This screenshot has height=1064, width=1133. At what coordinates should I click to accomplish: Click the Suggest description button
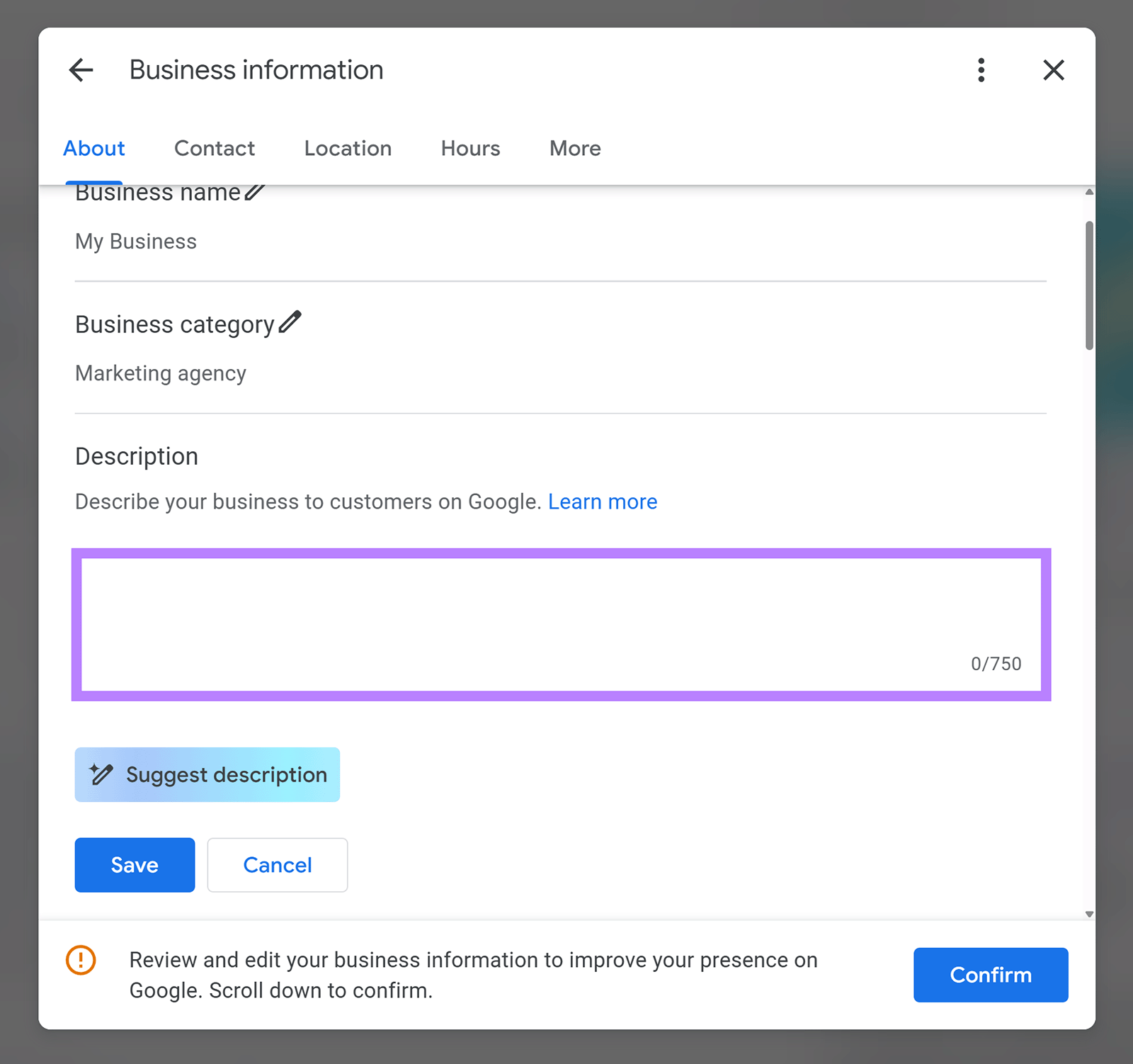pyautogui.click(x=207, y=774)
